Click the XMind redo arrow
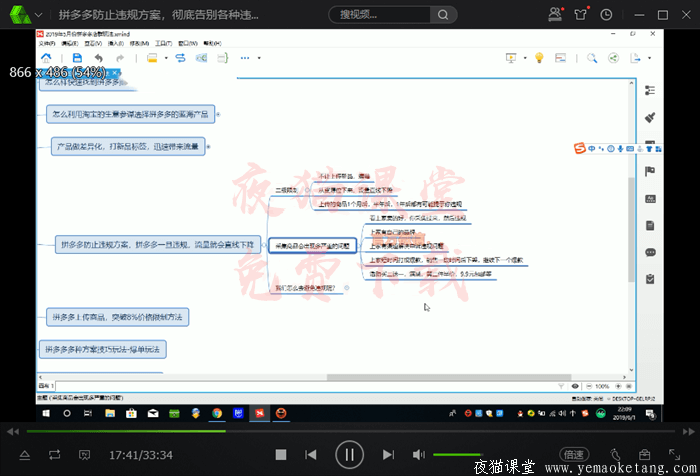 coord(120,58)
